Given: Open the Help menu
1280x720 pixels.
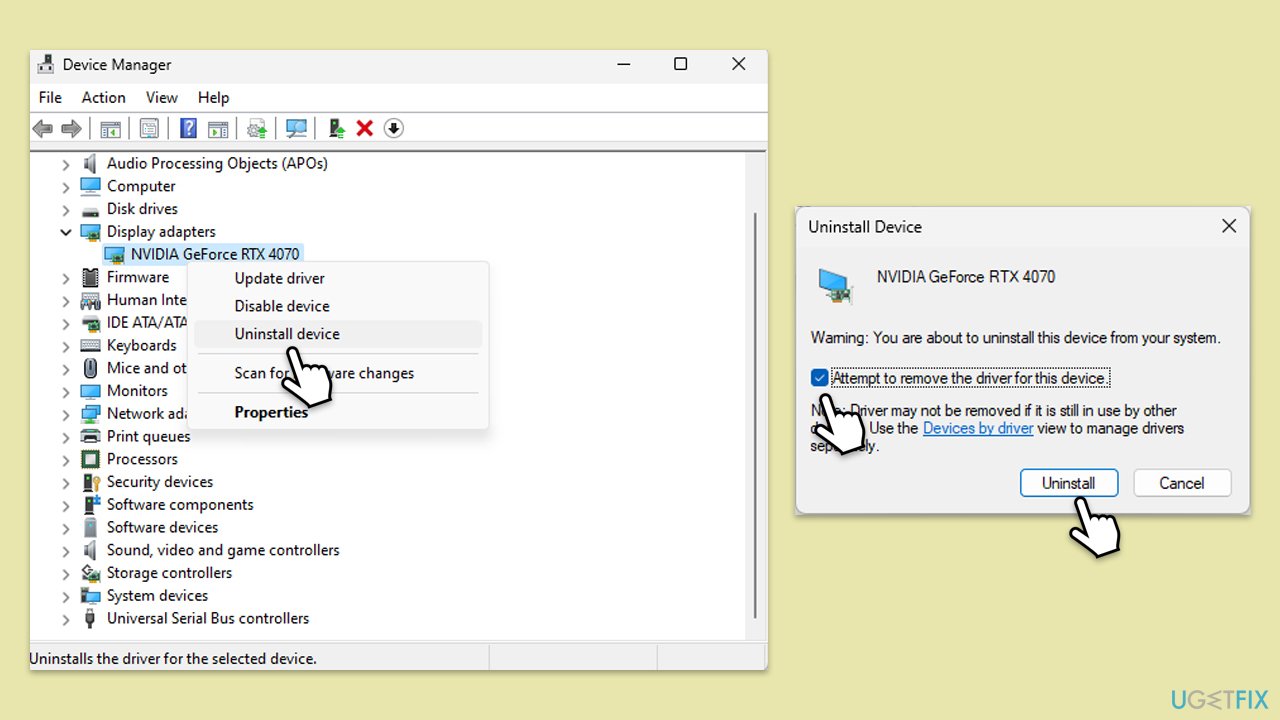Looking at the screenshot, I should (x=214, y=97).
